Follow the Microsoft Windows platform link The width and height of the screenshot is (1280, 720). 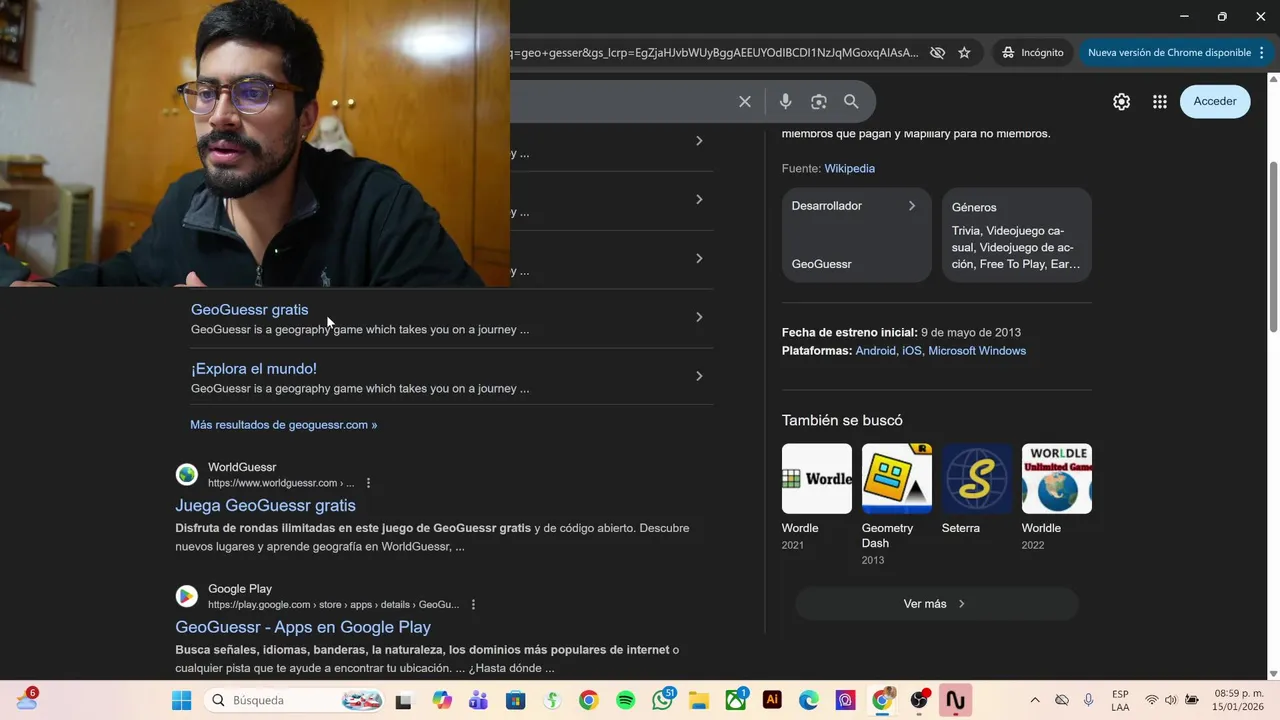pyautogui.click(x=977, y=351)
